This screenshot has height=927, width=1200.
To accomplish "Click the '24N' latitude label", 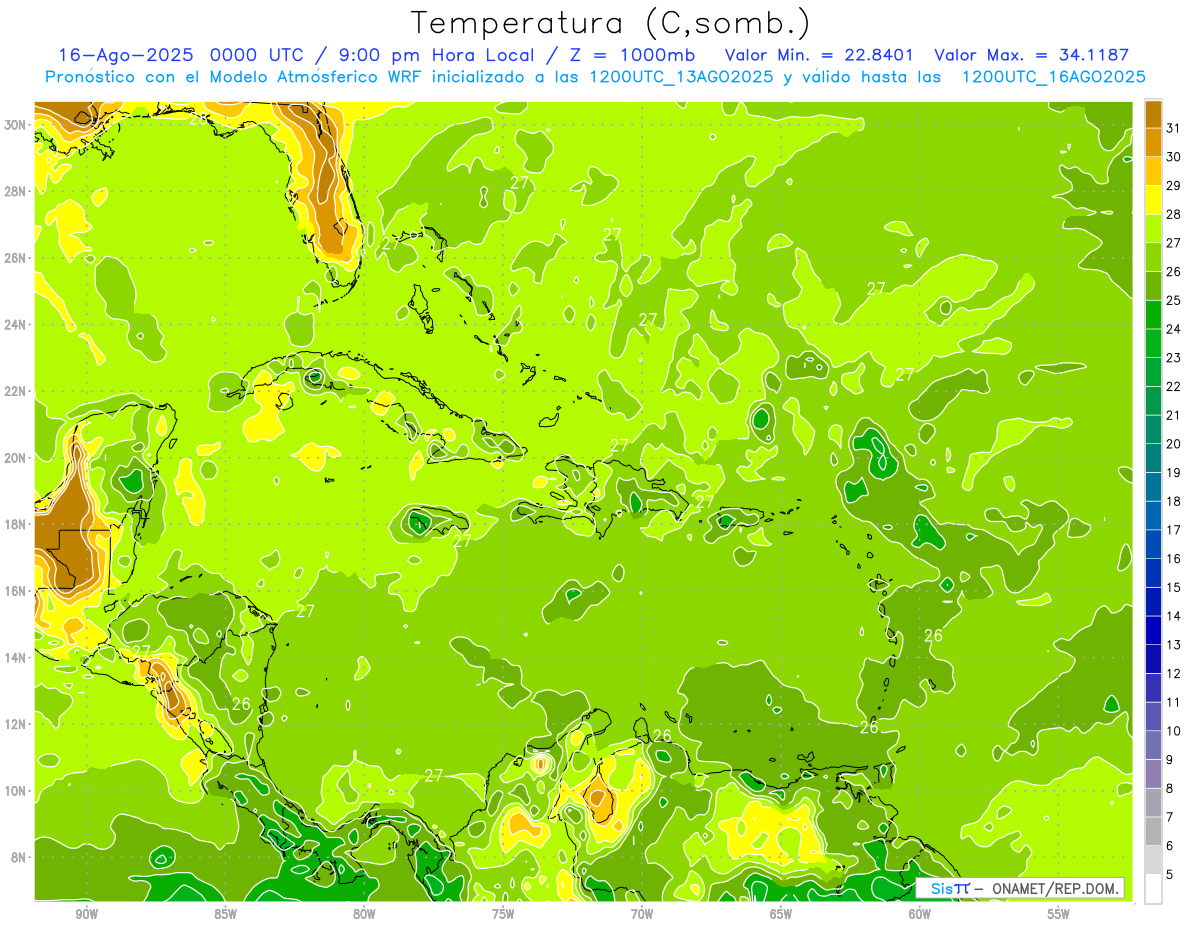I will click(x=15, y=324).
